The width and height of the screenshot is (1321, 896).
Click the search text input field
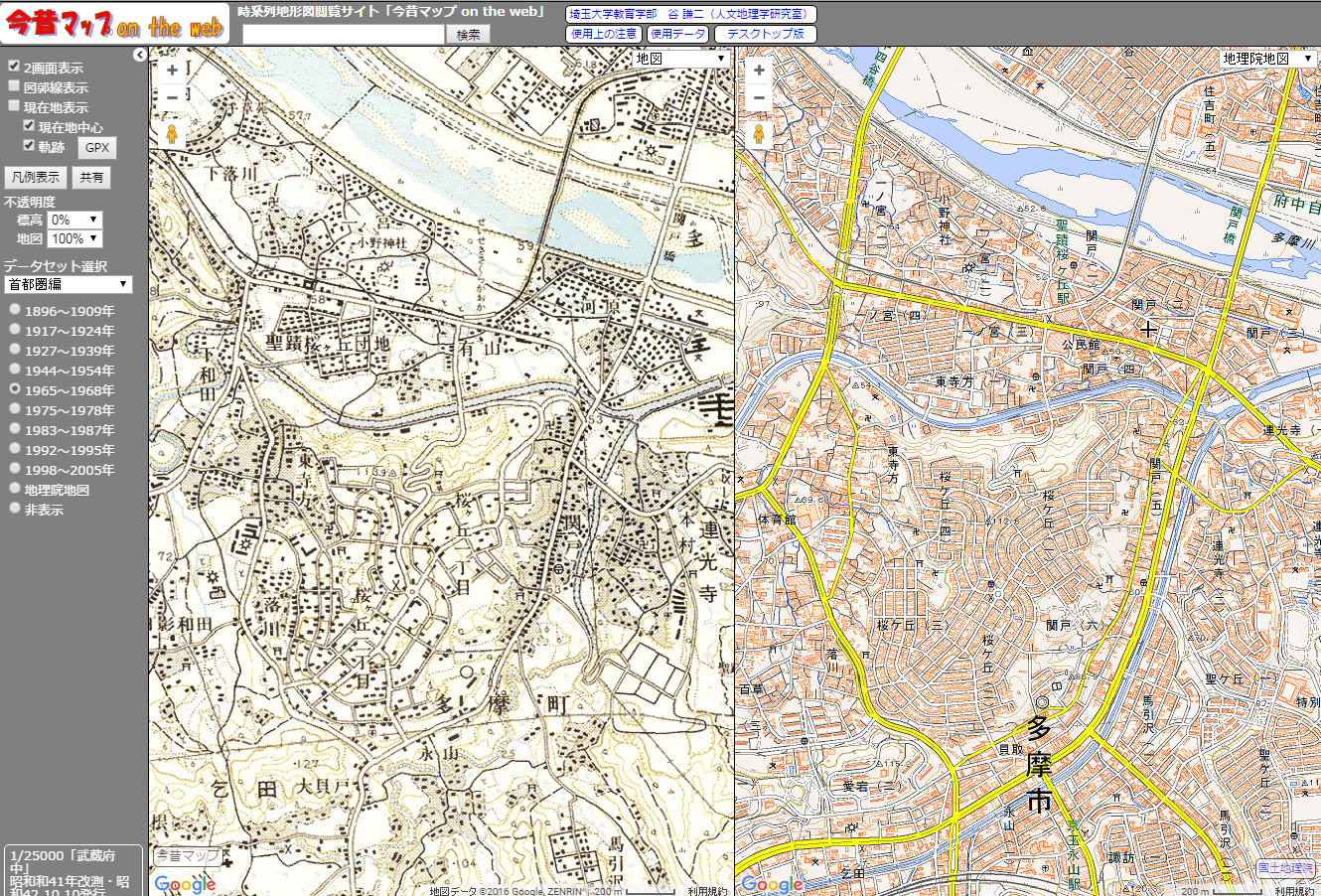343,34
